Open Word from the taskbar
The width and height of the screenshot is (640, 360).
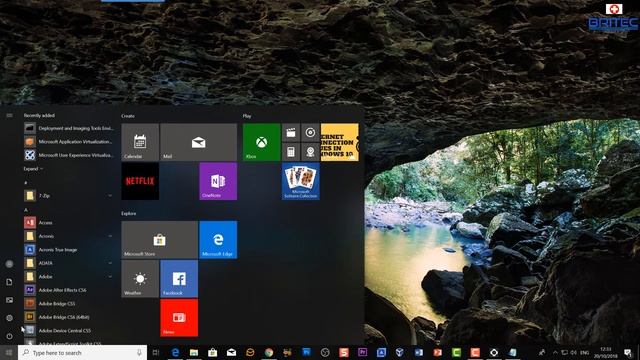419,353
